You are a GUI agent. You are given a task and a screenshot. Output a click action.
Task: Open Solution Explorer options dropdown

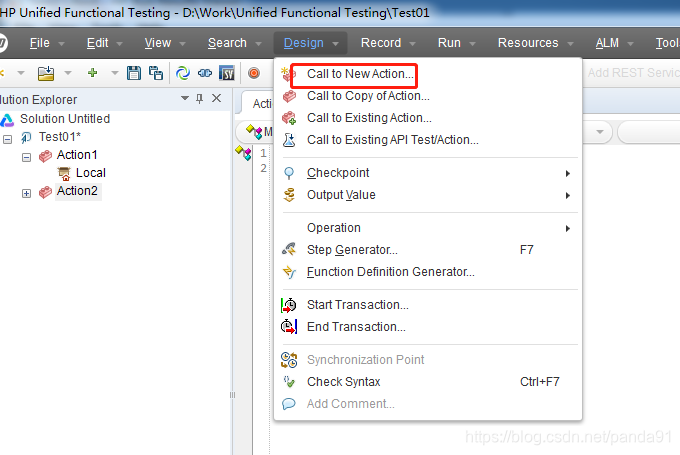tap(185, 98)
